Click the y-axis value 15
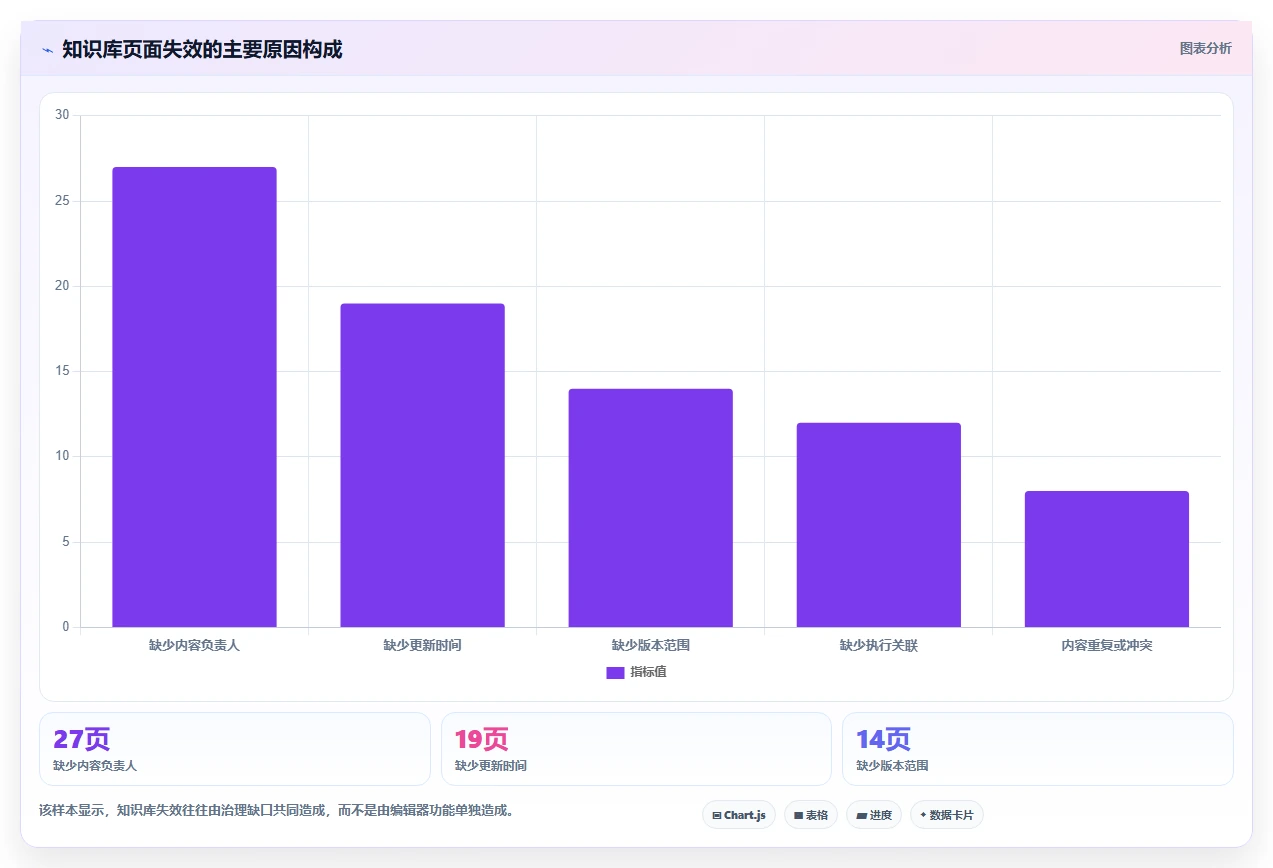This screenshot has height=868, width=1273. pyautogui.click(x=62, y=372)
